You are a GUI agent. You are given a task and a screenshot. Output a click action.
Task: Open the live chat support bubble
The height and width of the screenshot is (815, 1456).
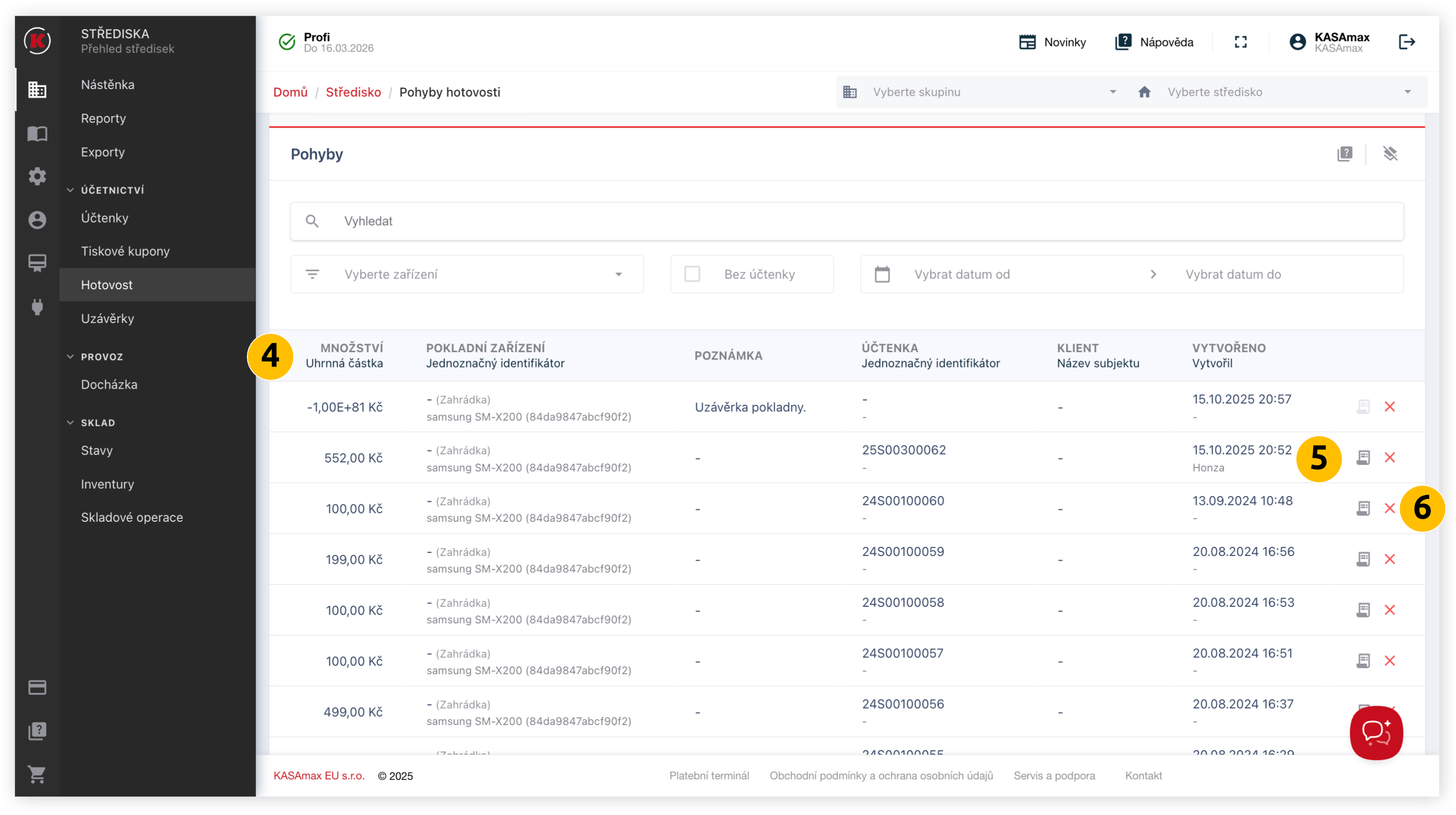1376,732
